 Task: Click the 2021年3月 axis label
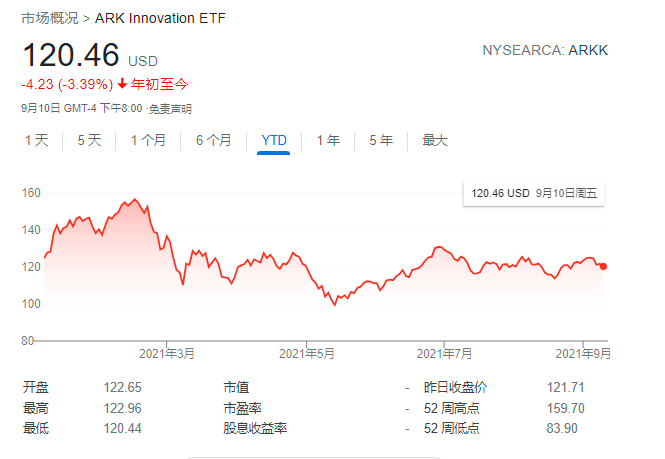pyautogui.click(x=166, y=353)
